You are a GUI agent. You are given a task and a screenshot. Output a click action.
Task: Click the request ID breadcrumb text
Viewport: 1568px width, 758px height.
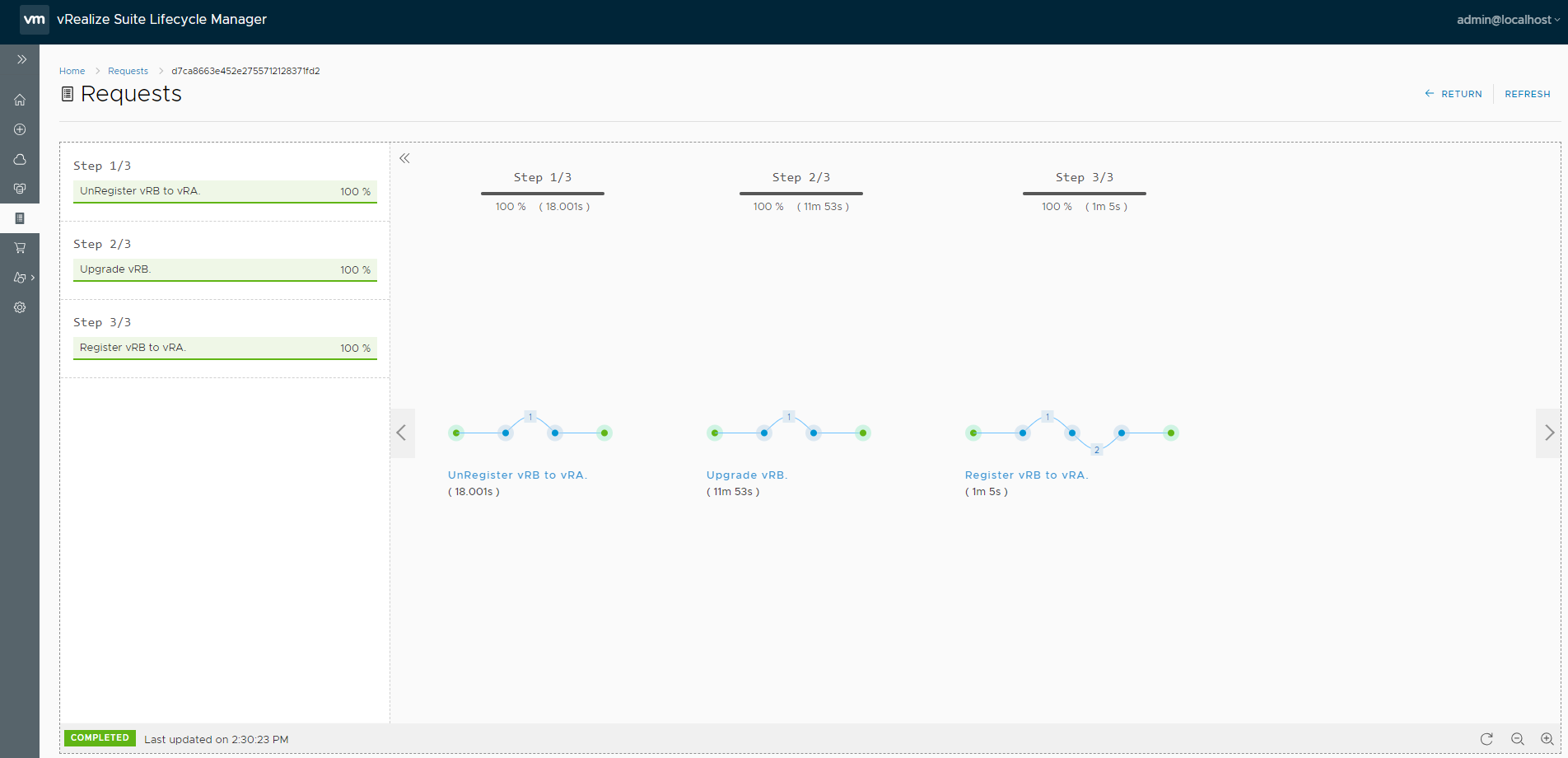245,71
